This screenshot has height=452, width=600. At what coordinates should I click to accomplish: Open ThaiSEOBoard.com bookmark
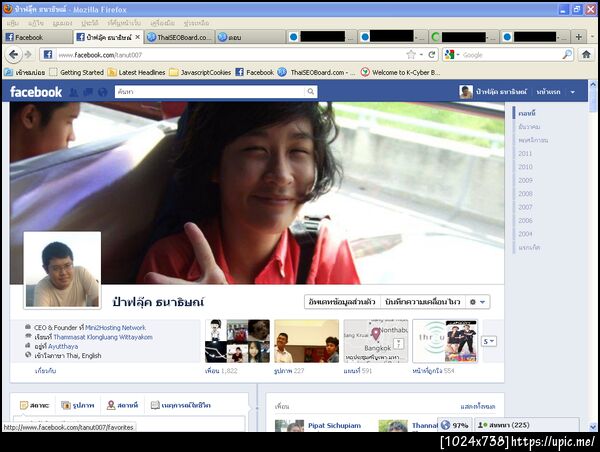tap(316, 72)
